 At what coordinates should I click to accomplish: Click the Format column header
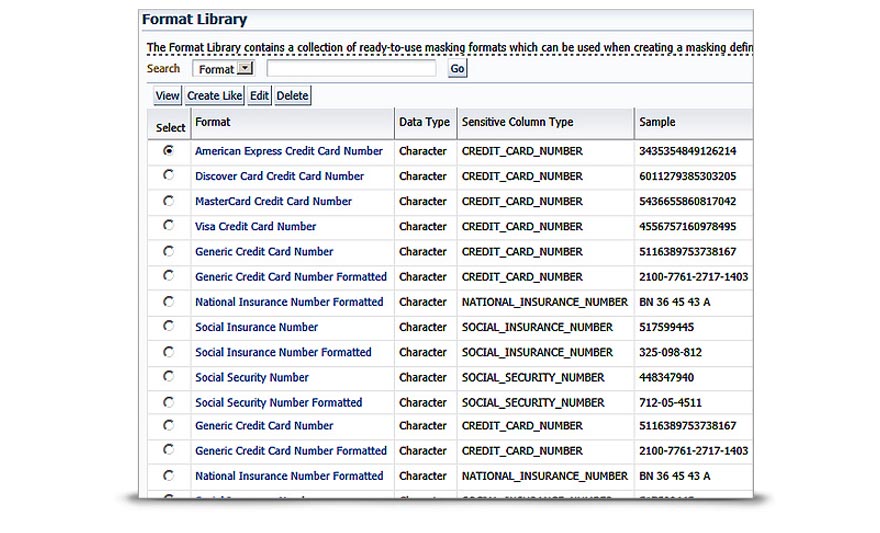213,122
